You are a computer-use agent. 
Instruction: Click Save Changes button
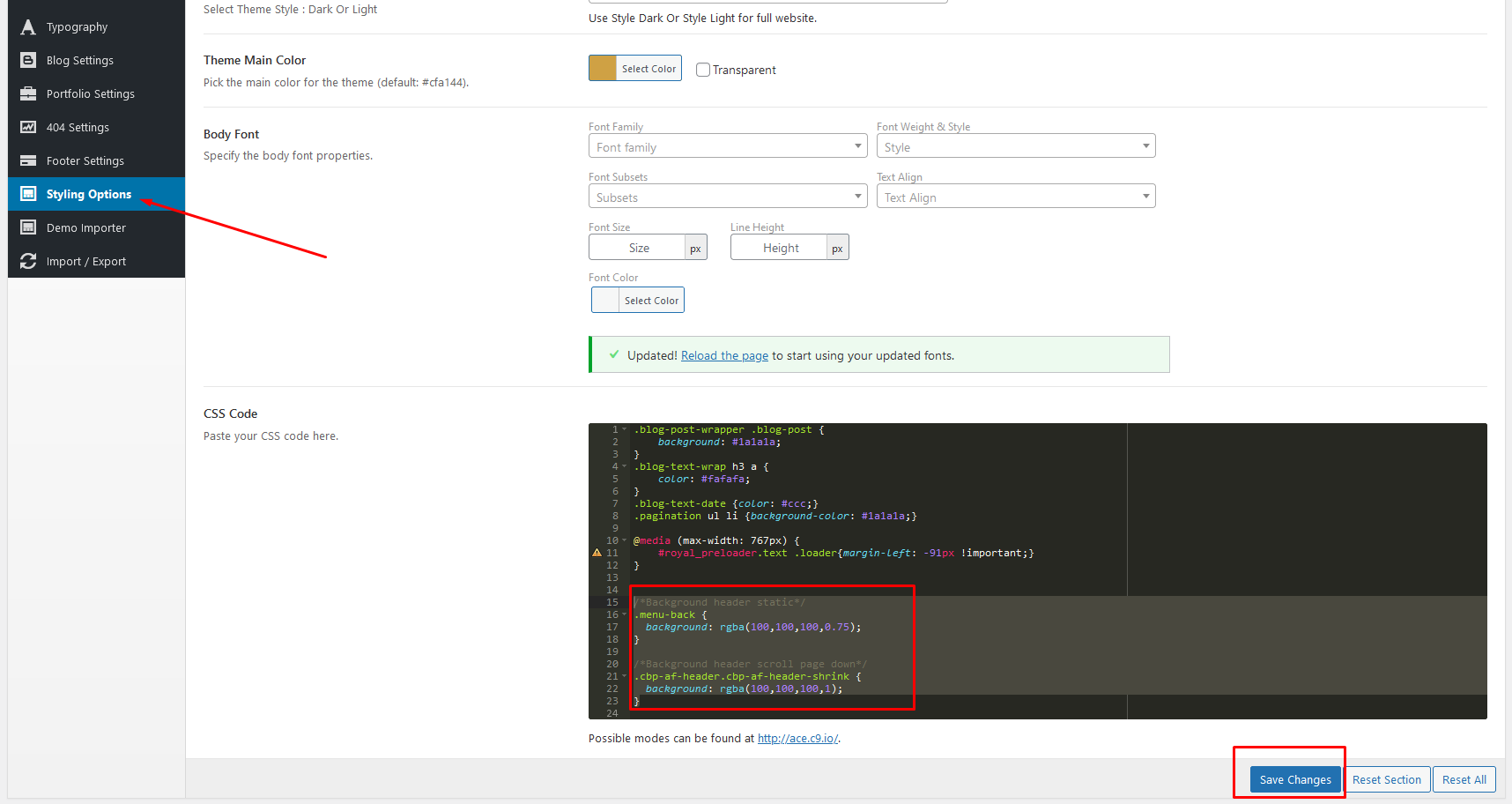click(x=1295, y=779)
